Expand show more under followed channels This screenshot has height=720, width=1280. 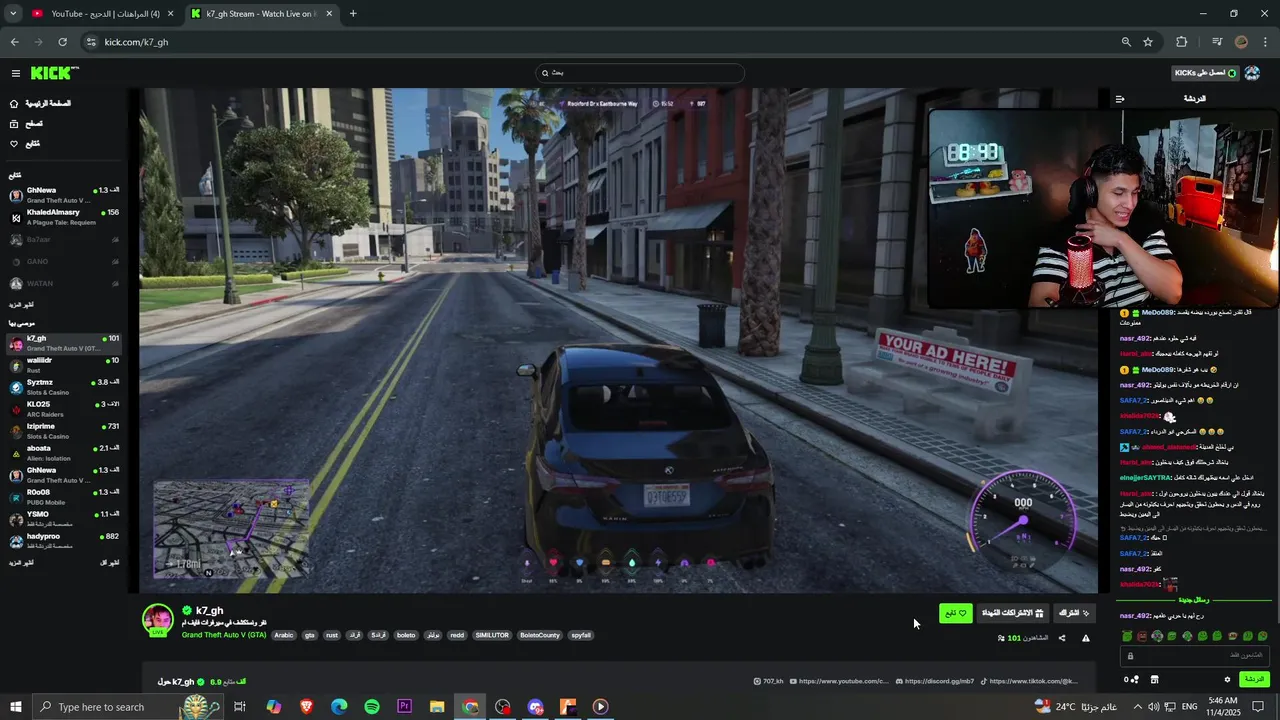(21, 304)
